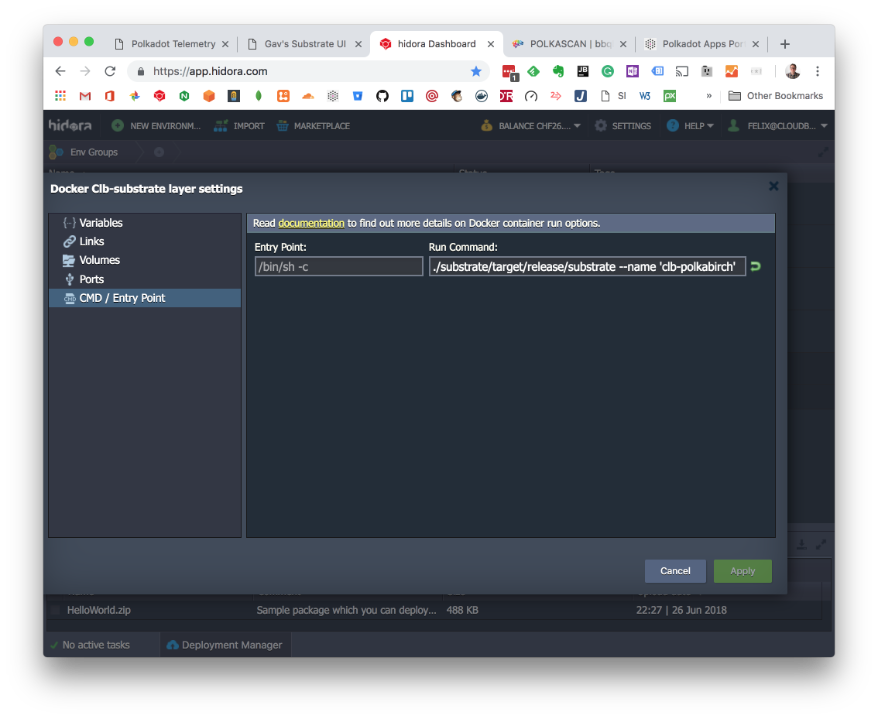Image resolution: width=878 pixels, height=719 pixels.
Task: Bookmark page with the star icon
Action: click(476, 71)
